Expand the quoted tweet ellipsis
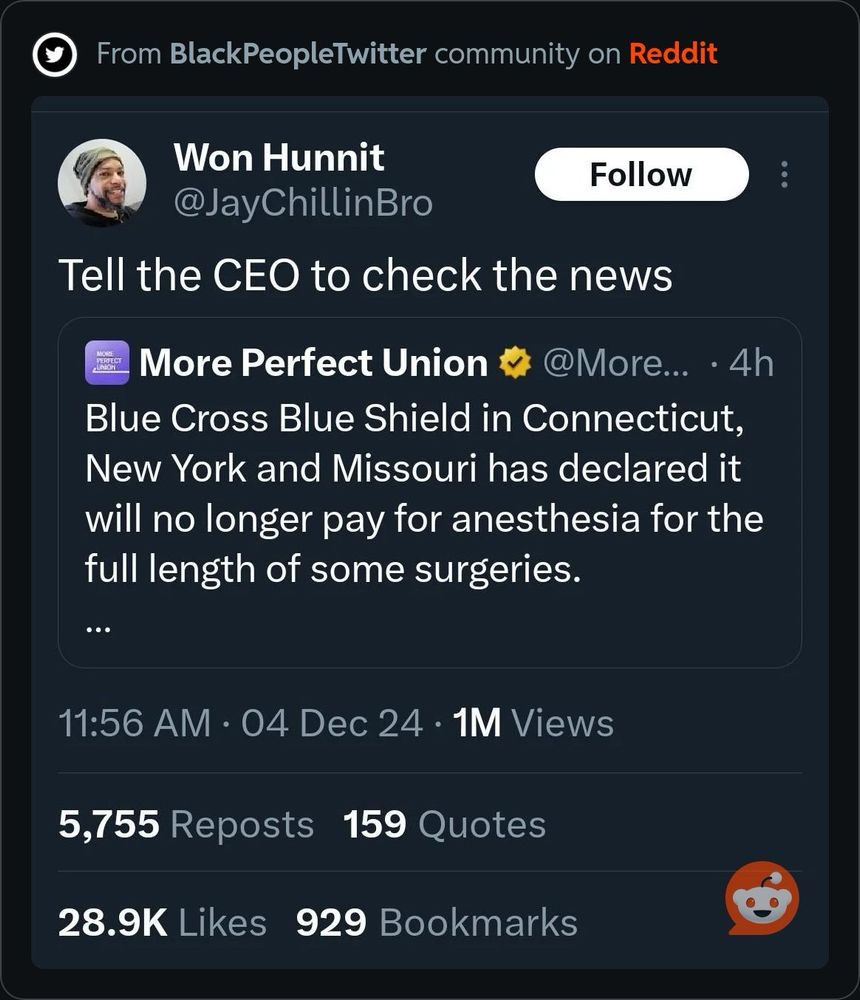860x1000 pixels. pyautogui.click(x=99, y=628)
